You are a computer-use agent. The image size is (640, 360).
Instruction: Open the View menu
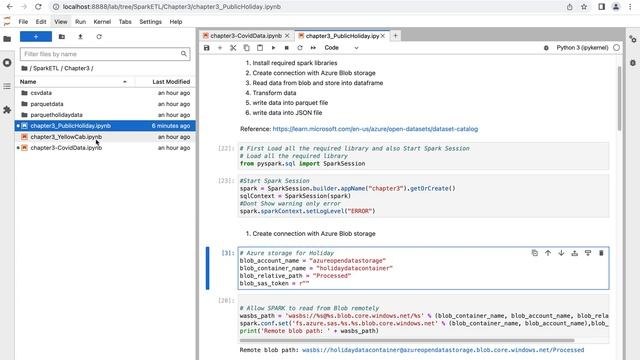[x=61, y=22]
